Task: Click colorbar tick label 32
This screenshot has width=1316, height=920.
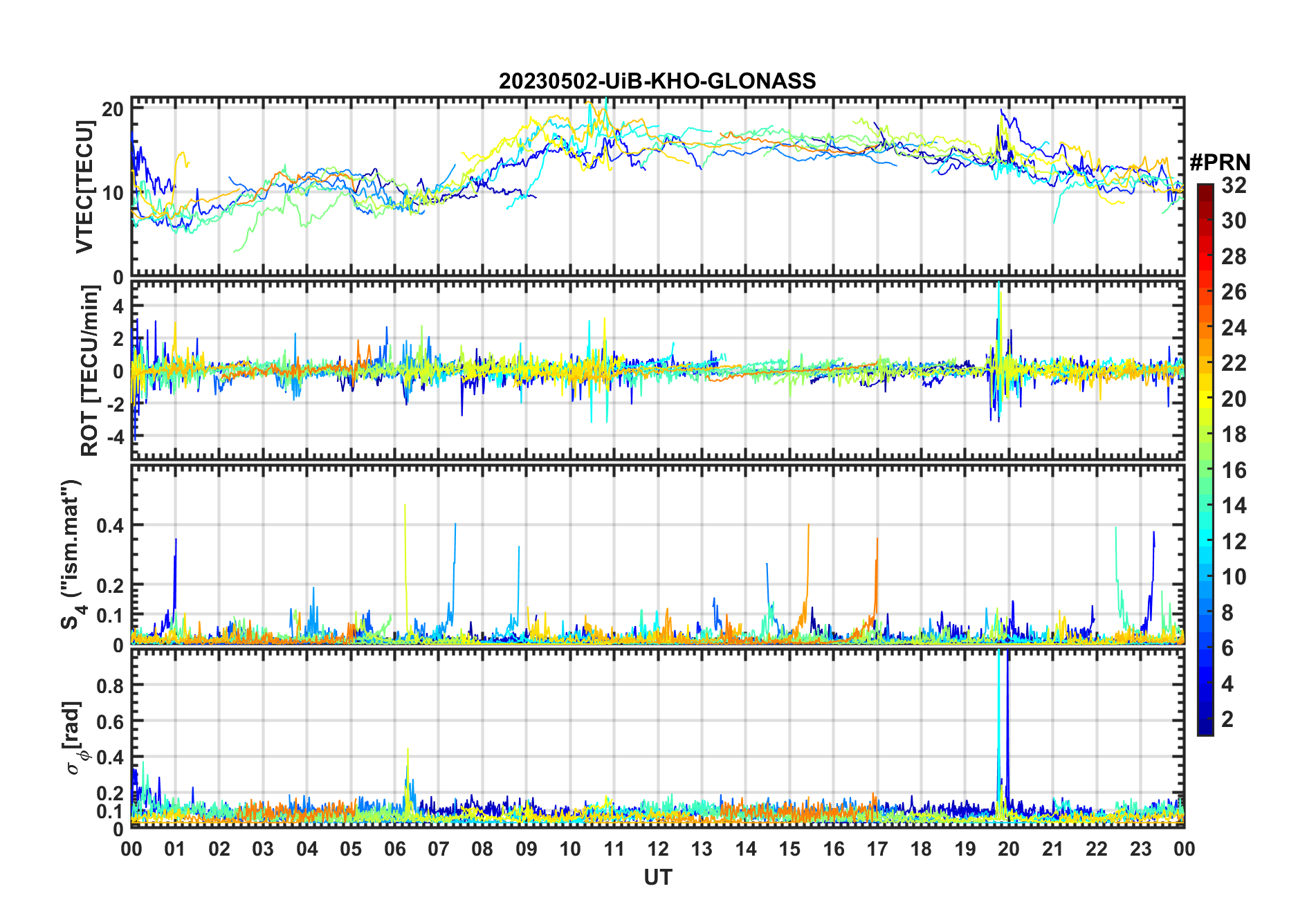Action: (1234, 185)
